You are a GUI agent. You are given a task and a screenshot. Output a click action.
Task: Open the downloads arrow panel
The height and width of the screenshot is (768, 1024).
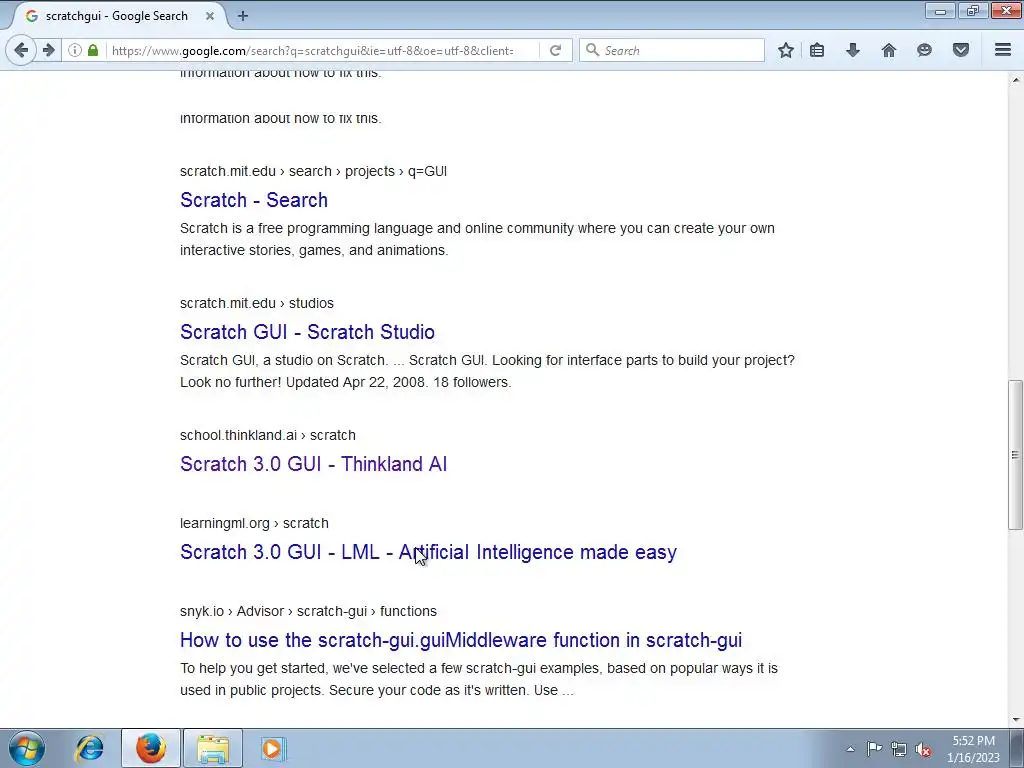pos(853,50)
